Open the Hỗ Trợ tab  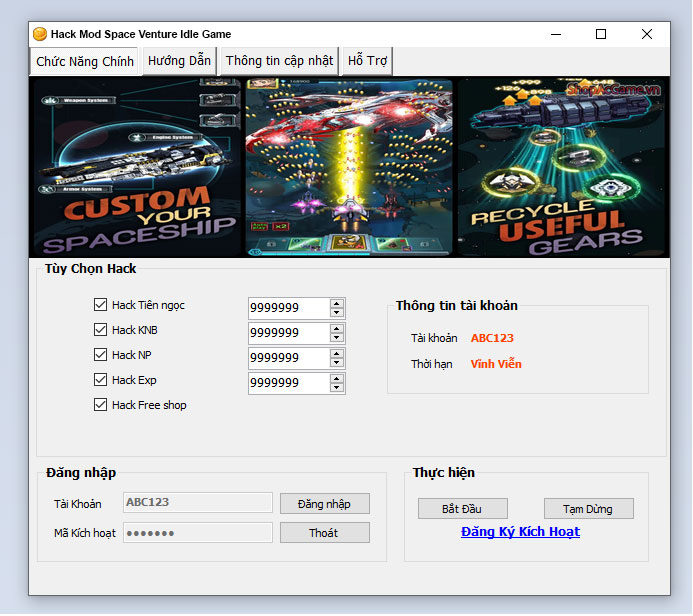pyautogui.click(x=367, y=61)
